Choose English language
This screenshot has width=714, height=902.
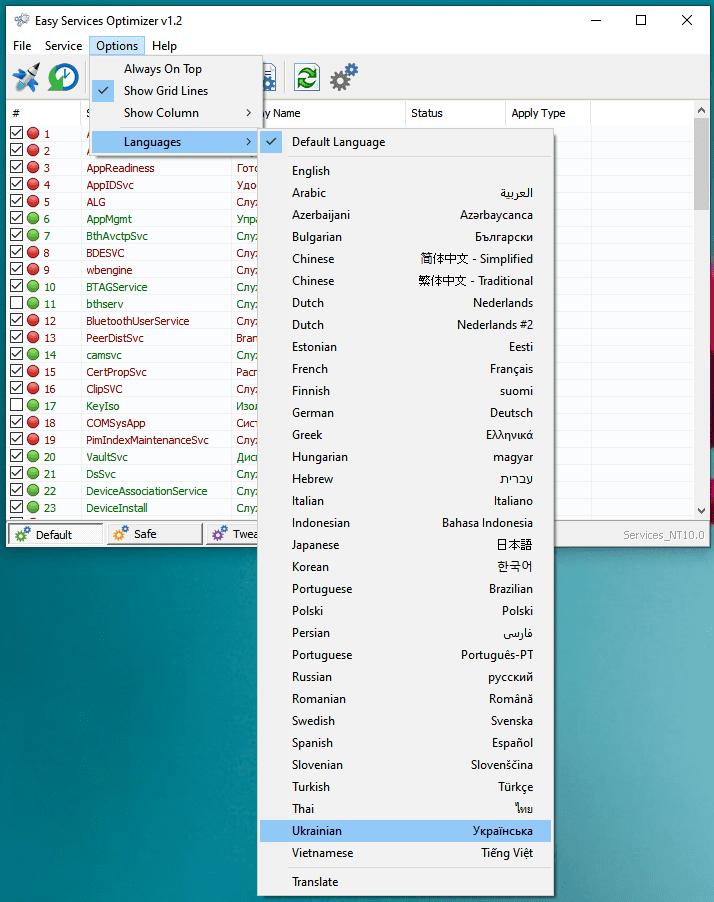405,171
